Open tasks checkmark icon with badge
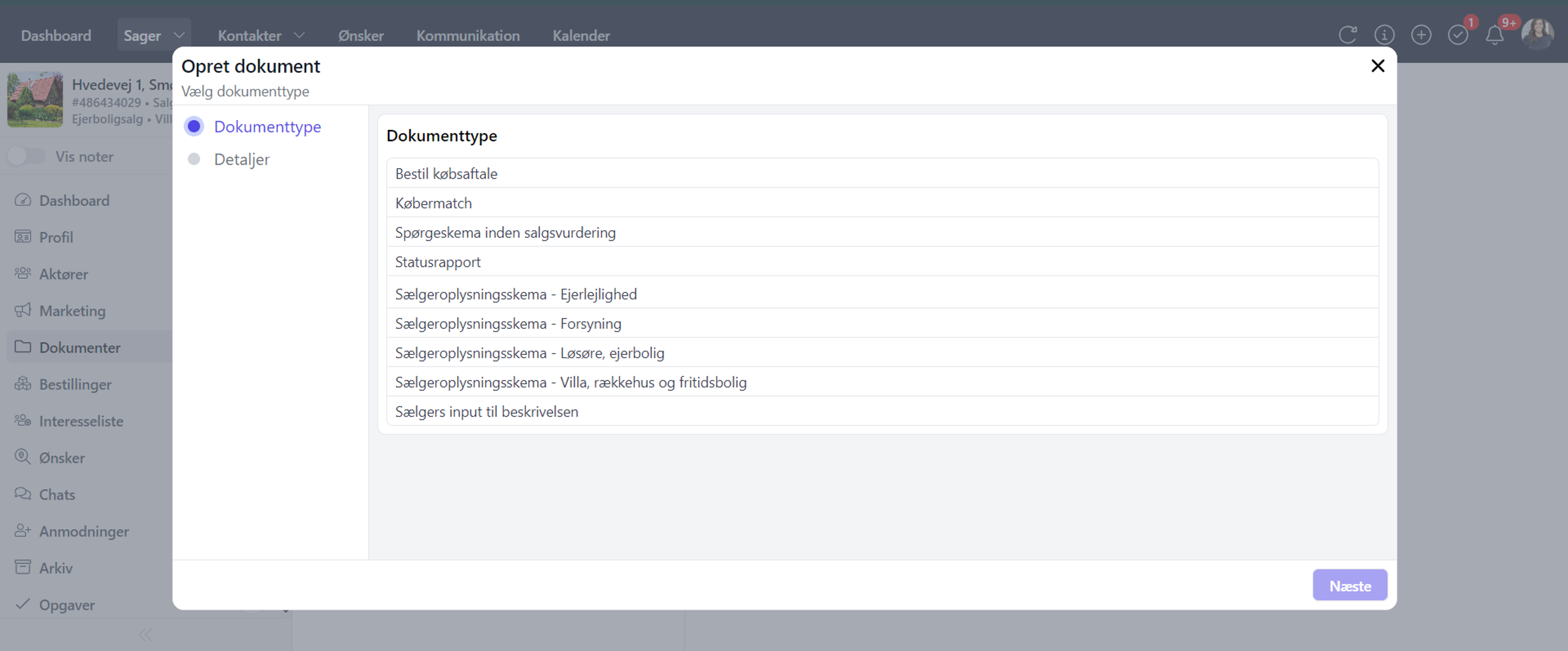The height and width of the screenshot is (651, 1568). [1458, 35]
